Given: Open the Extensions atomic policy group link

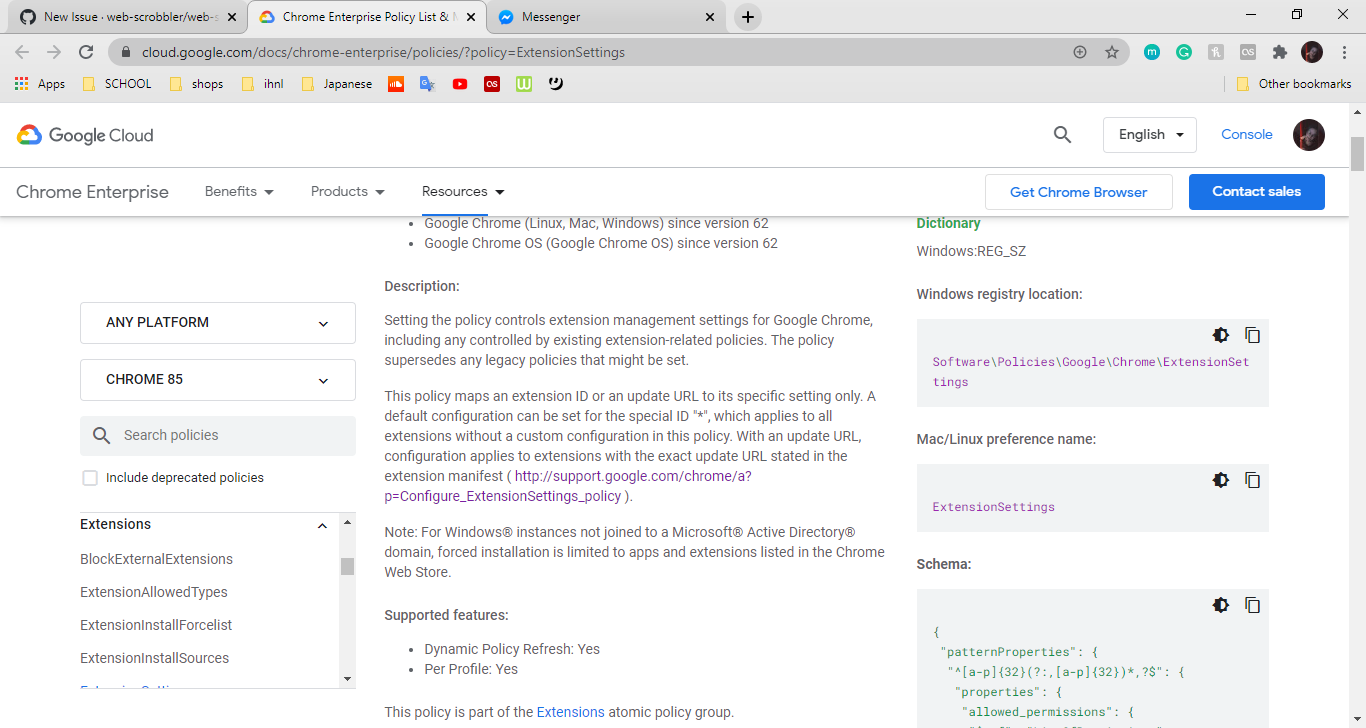Looking at the screenshot, I should 570,712.
